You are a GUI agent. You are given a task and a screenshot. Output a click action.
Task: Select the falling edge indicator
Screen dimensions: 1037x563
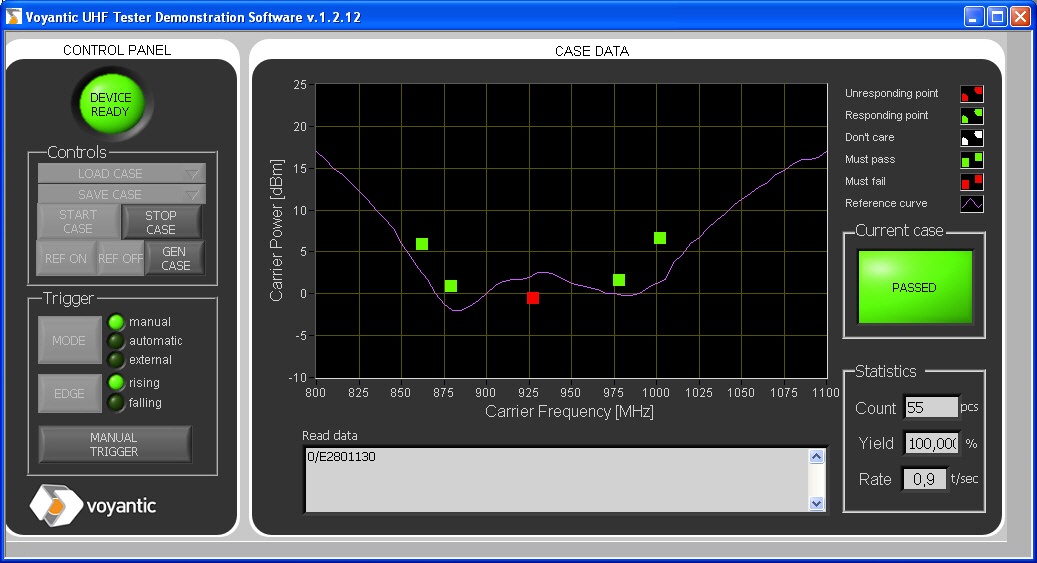coord(117,403)
